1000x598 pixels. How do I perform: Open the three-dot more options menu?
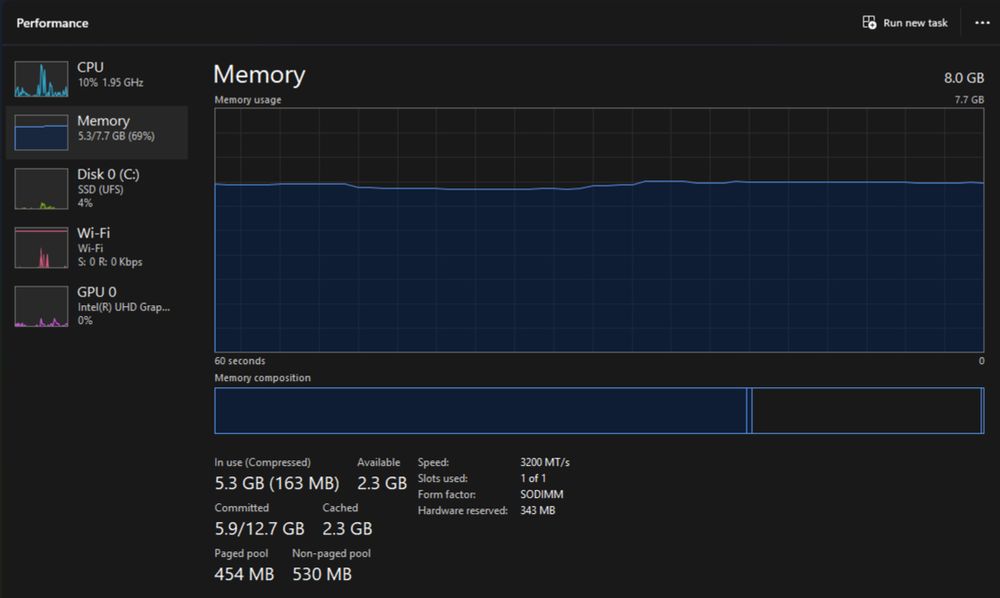point(982,23)
